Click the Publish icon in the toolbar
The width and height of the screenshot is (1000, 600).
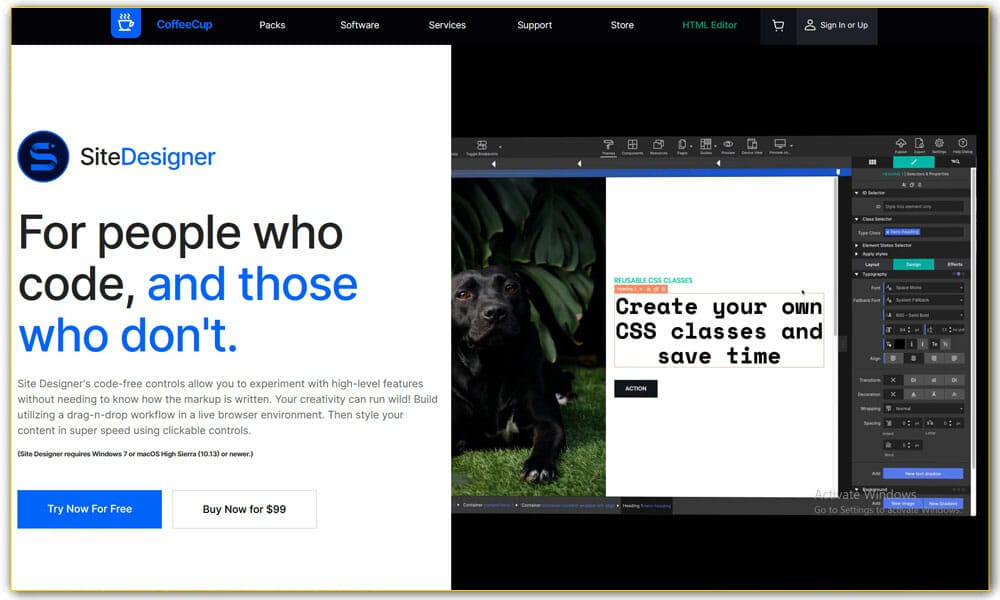click(901, 143)
